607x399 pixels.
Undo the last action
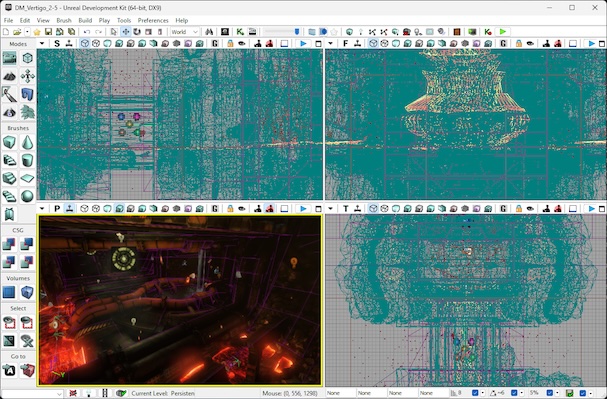pyautogui.click(x=87, y=32)
